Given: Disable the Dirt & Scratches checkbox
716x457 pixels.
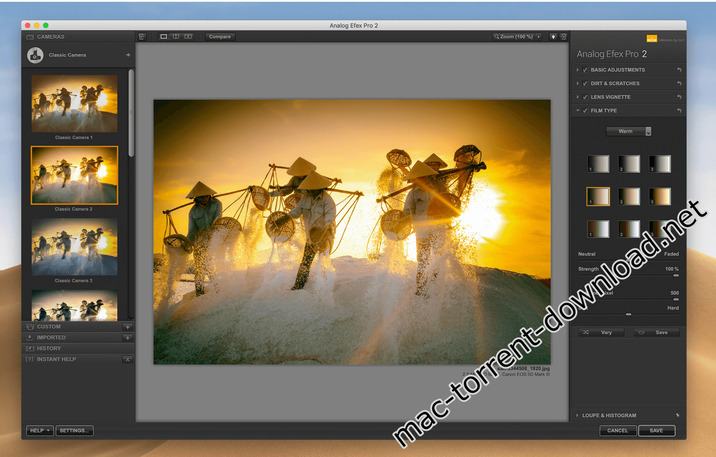Looking at the screenshot, I should (586, 83).
